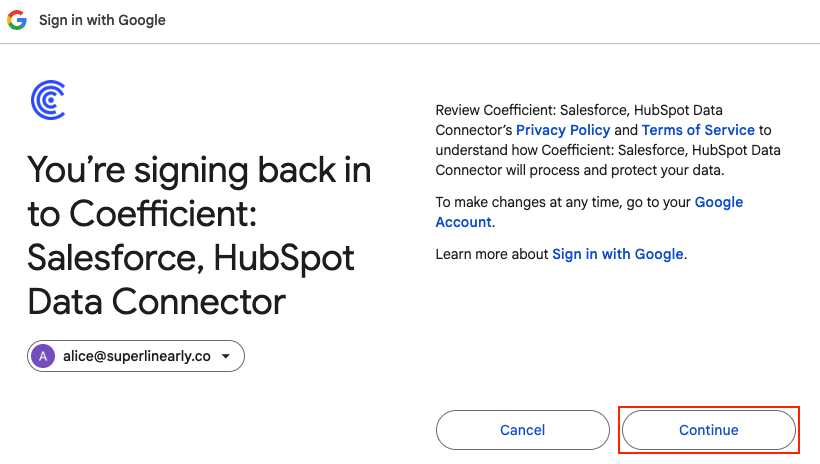
Task: Open the "Sign in with Google" learn-more link
Action: (618, 254)
